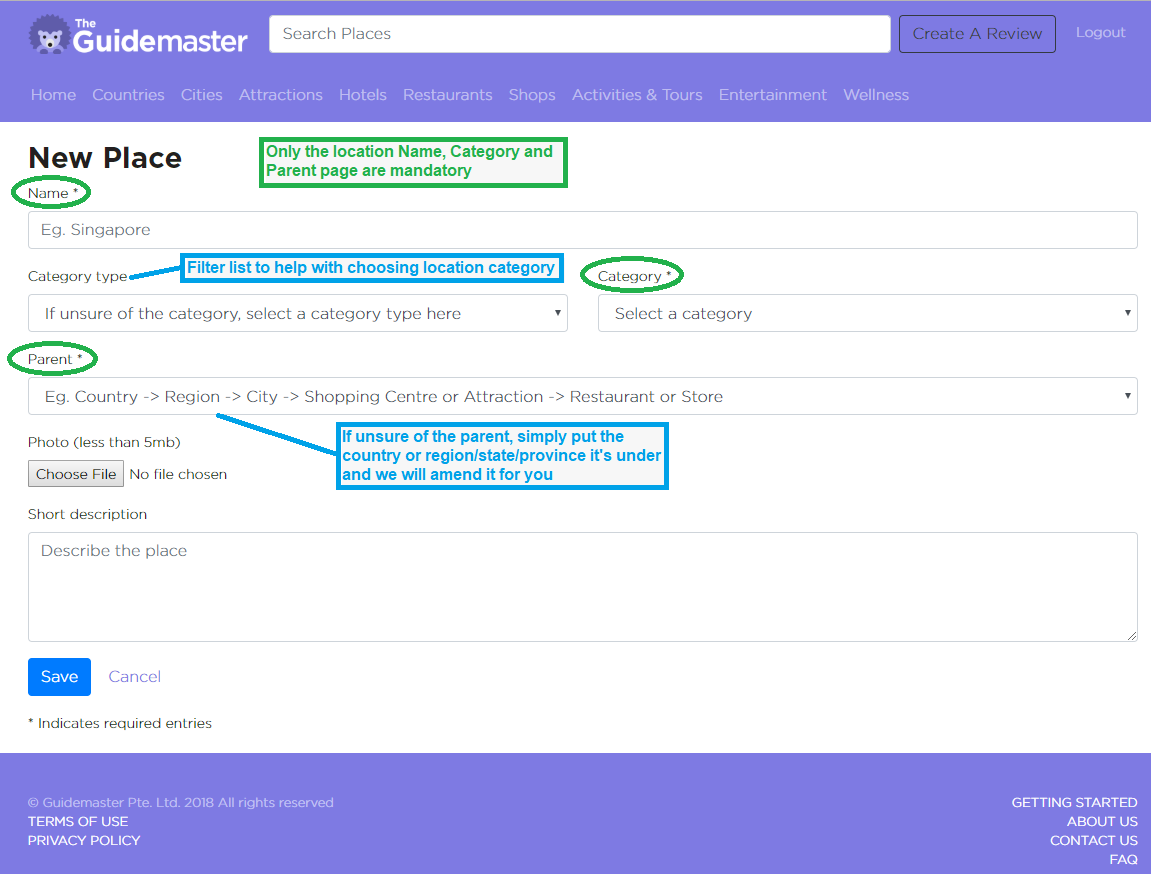
Task: Open the Privacy Policy link
Action: click(x=84, y=840)
